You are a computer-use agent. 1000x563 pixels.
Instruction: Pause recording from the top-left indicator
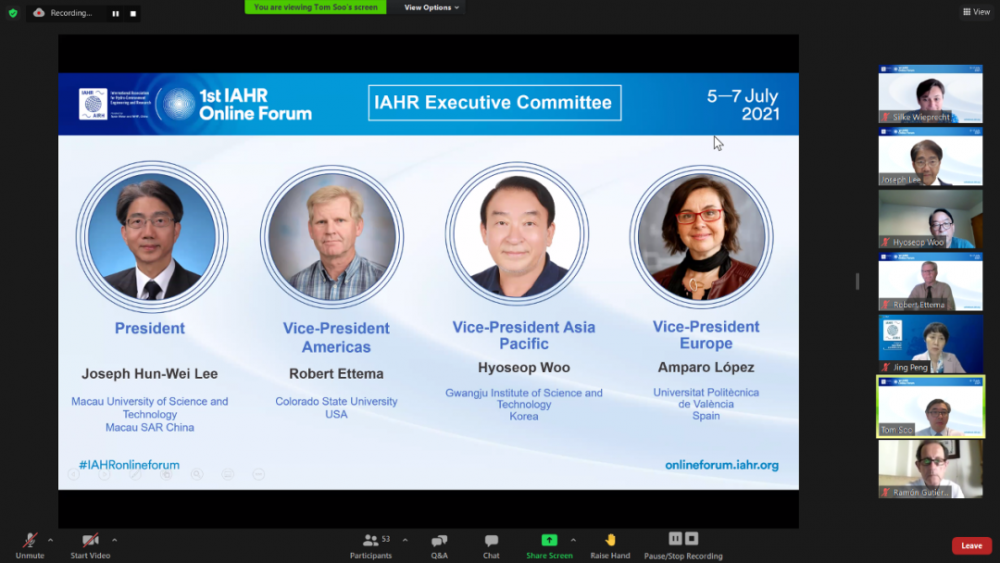[115, 13]
